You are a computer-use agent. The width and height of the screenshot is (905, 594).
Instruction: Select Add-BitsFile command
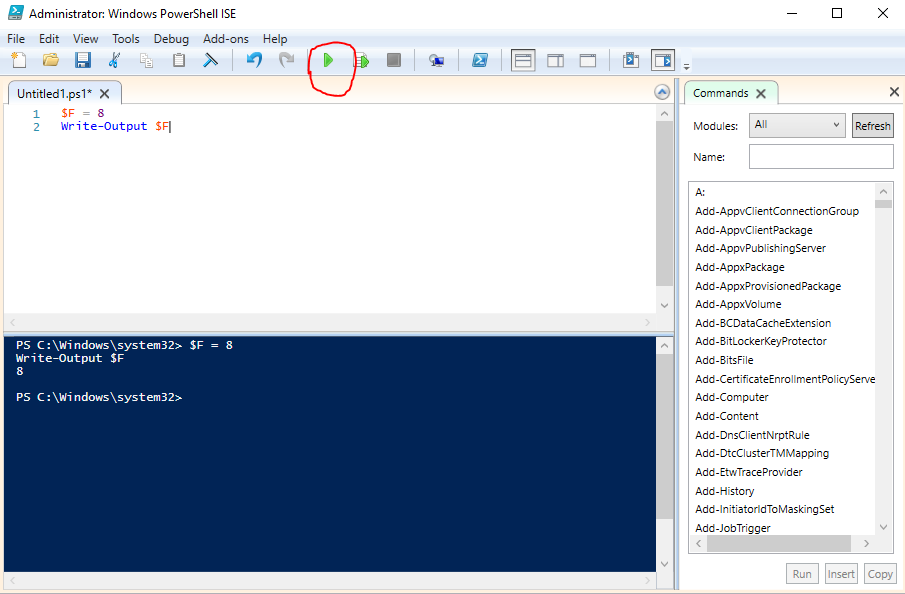point(724,360)
